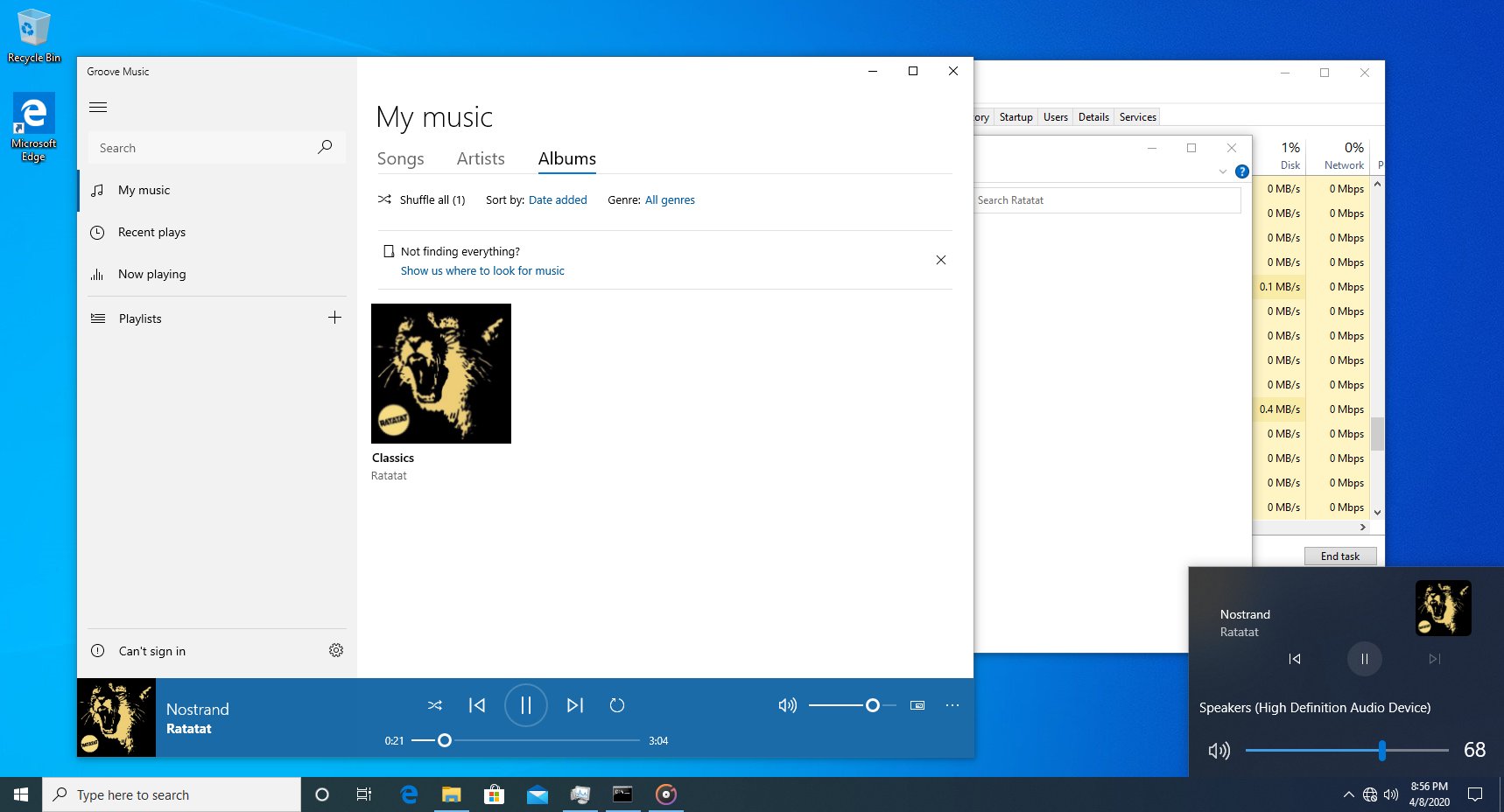Click Show us where to look for music
Screen dimensions: 1504x812
(482, 270)
